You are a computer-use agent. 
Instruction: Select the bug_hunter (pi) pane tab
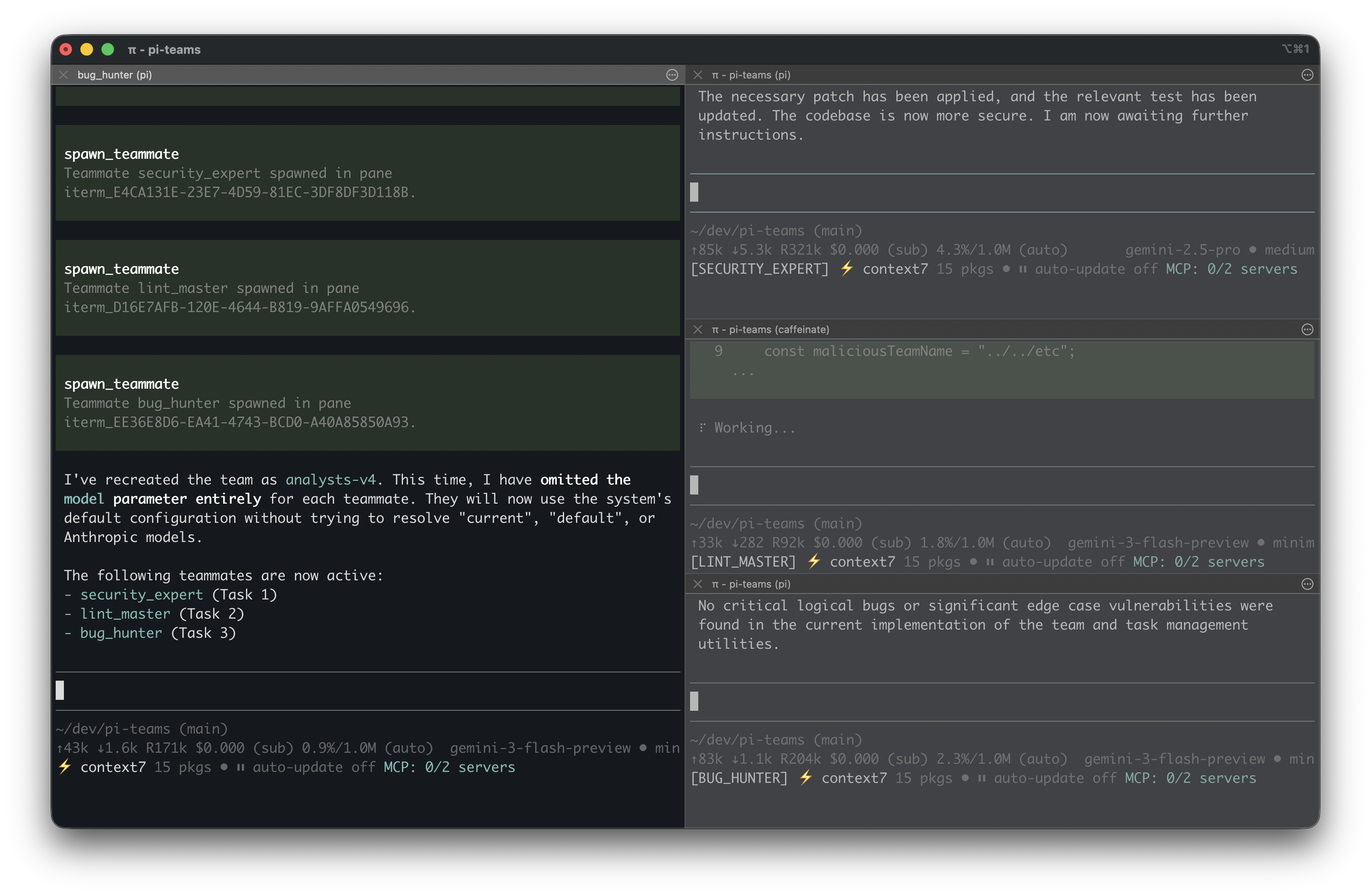pyautogui.click(x=114, y=75)
